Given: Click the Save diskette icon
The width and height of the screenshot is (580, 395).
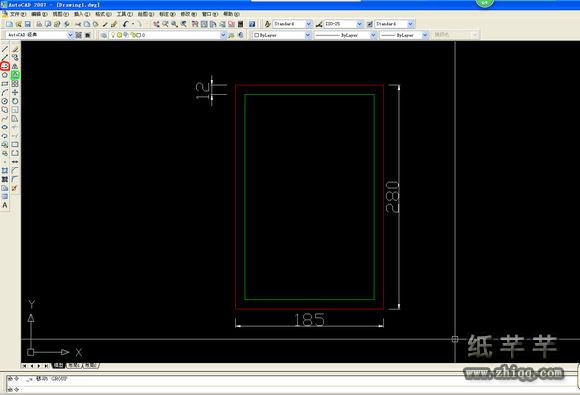Looking at the screenshot, I should (x=28, y=24).
